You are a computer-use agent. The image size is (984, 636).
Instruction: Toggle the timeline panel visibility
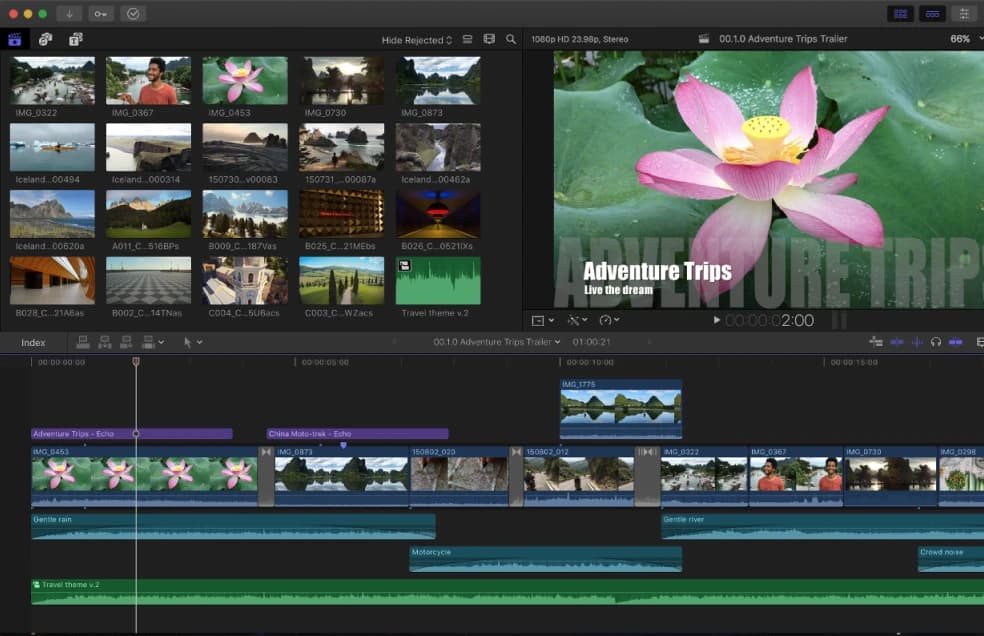[x=932, y=14]
